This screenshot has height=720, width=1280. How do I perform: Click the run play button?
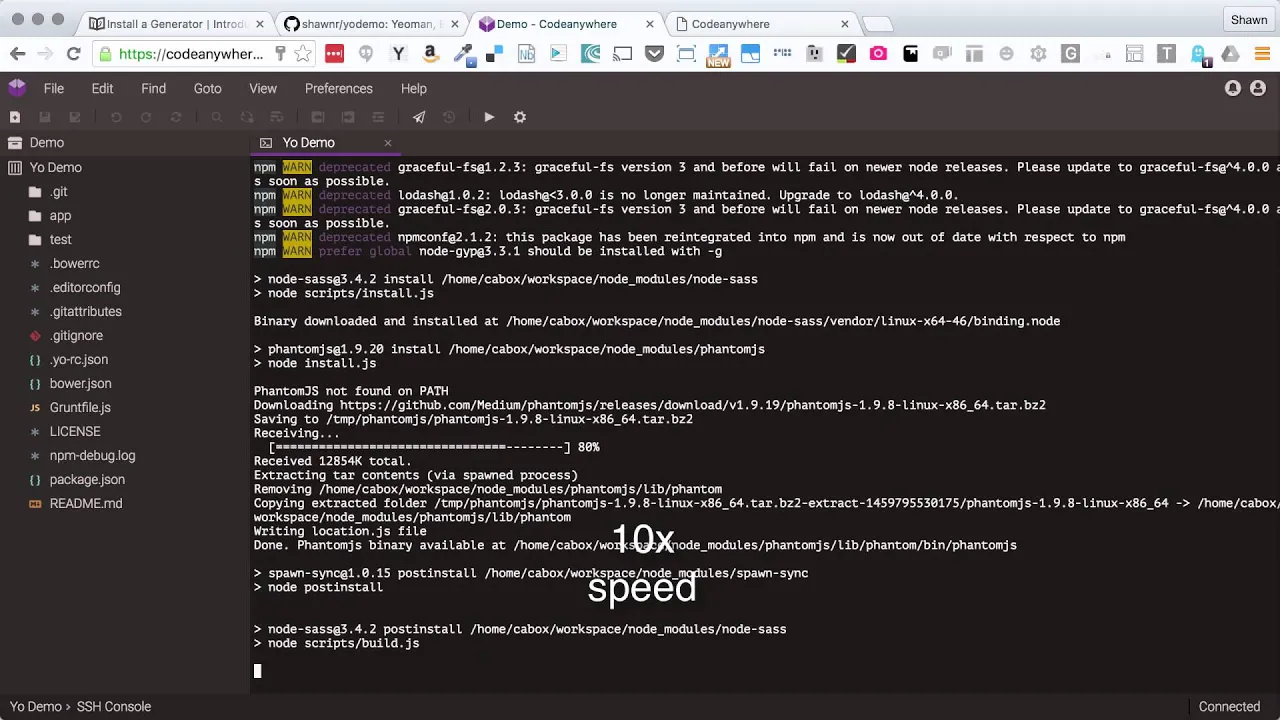click(x=489, y=117)
